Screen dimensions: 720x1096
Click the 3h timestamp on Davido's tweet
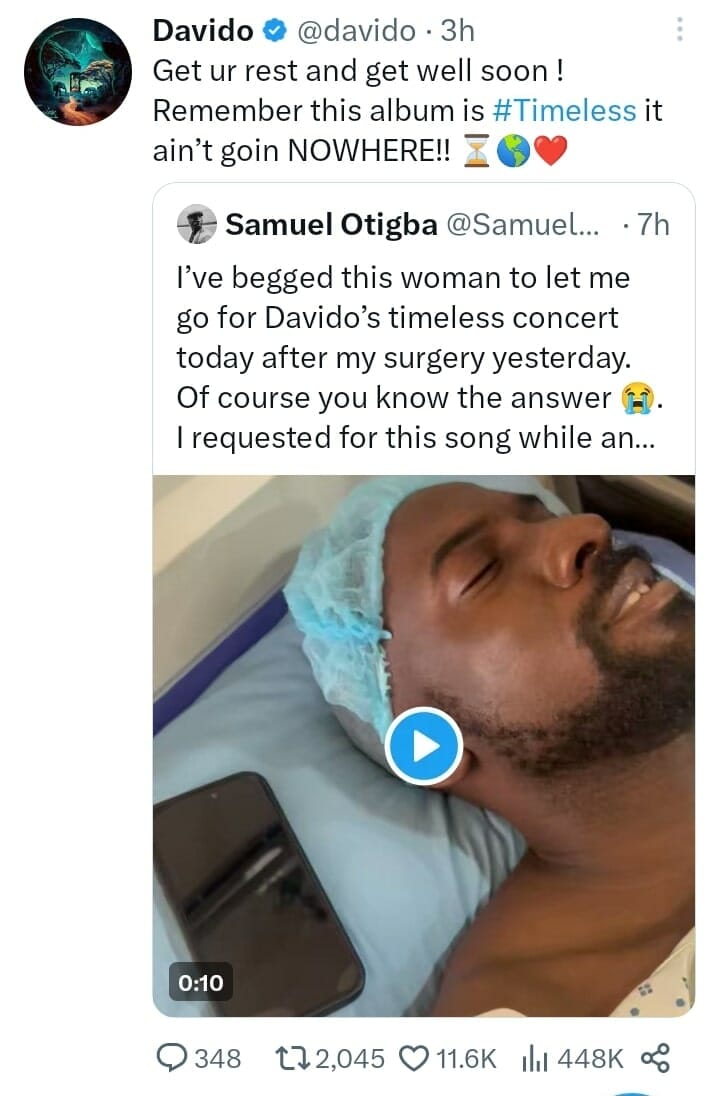tap(457, 32)
